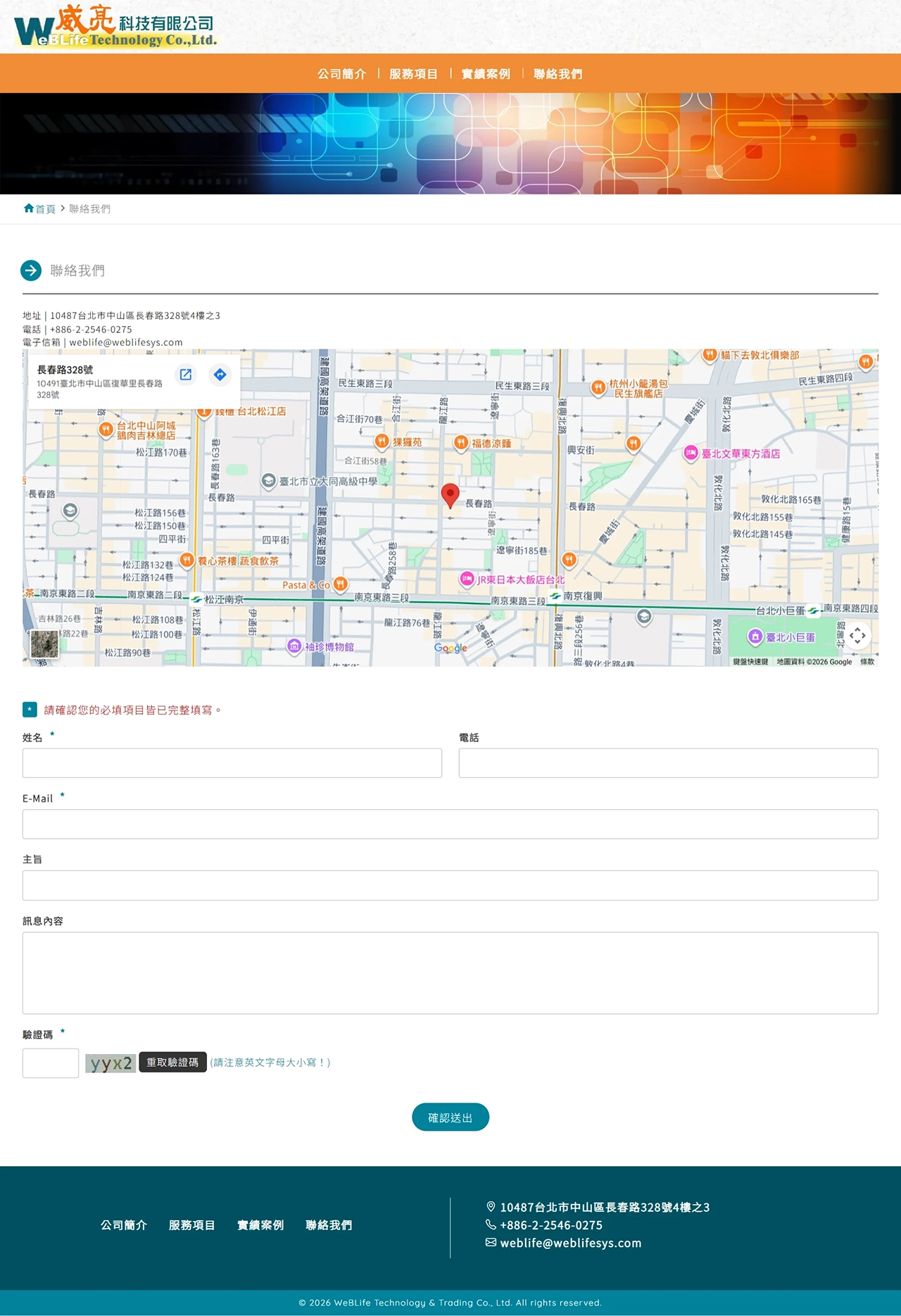Click the 姓名 name input field
This screenshot has height=1316, width=901.
pos(232,763)
